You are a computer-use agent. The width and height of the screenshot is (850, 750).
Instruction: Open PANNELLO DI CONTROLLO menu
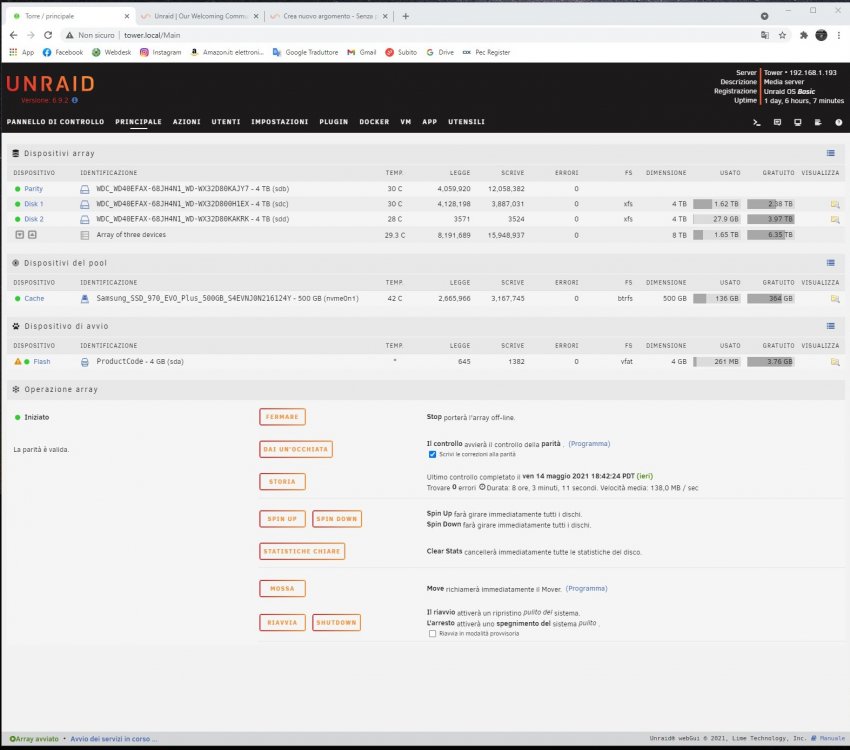pos(55,122)
